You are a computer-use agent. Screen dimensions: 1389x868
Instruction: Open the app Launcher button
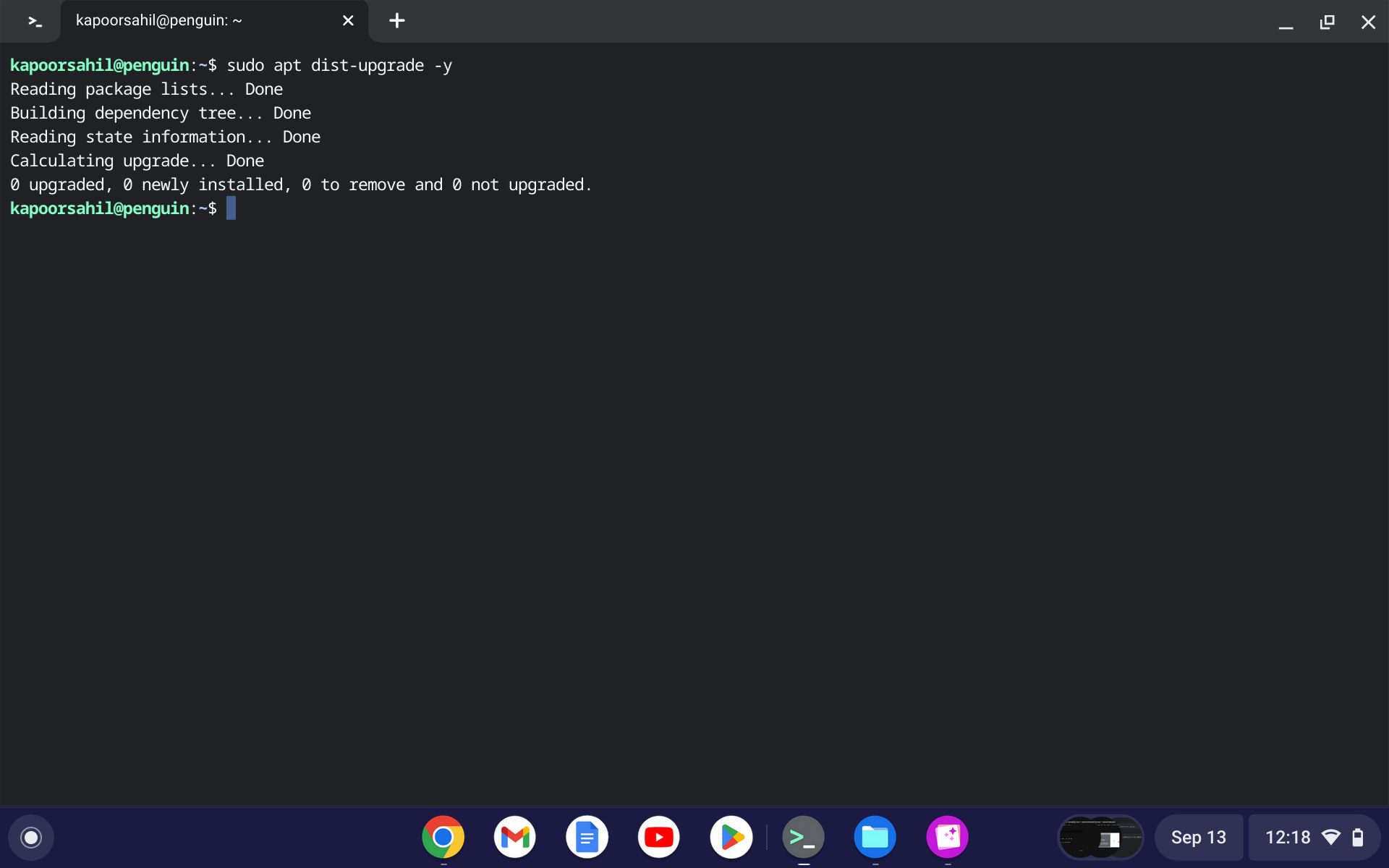click(30, 837)
